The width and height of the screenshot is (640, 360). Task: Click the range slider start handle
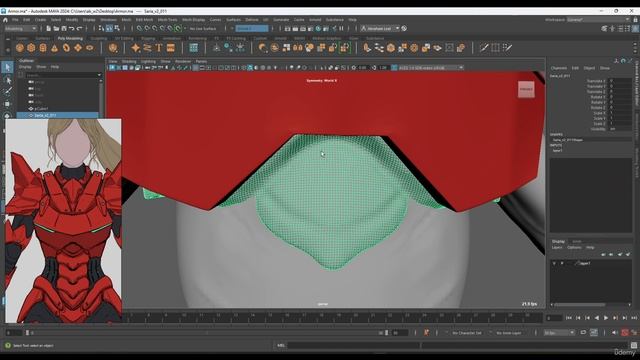[27, 333]
